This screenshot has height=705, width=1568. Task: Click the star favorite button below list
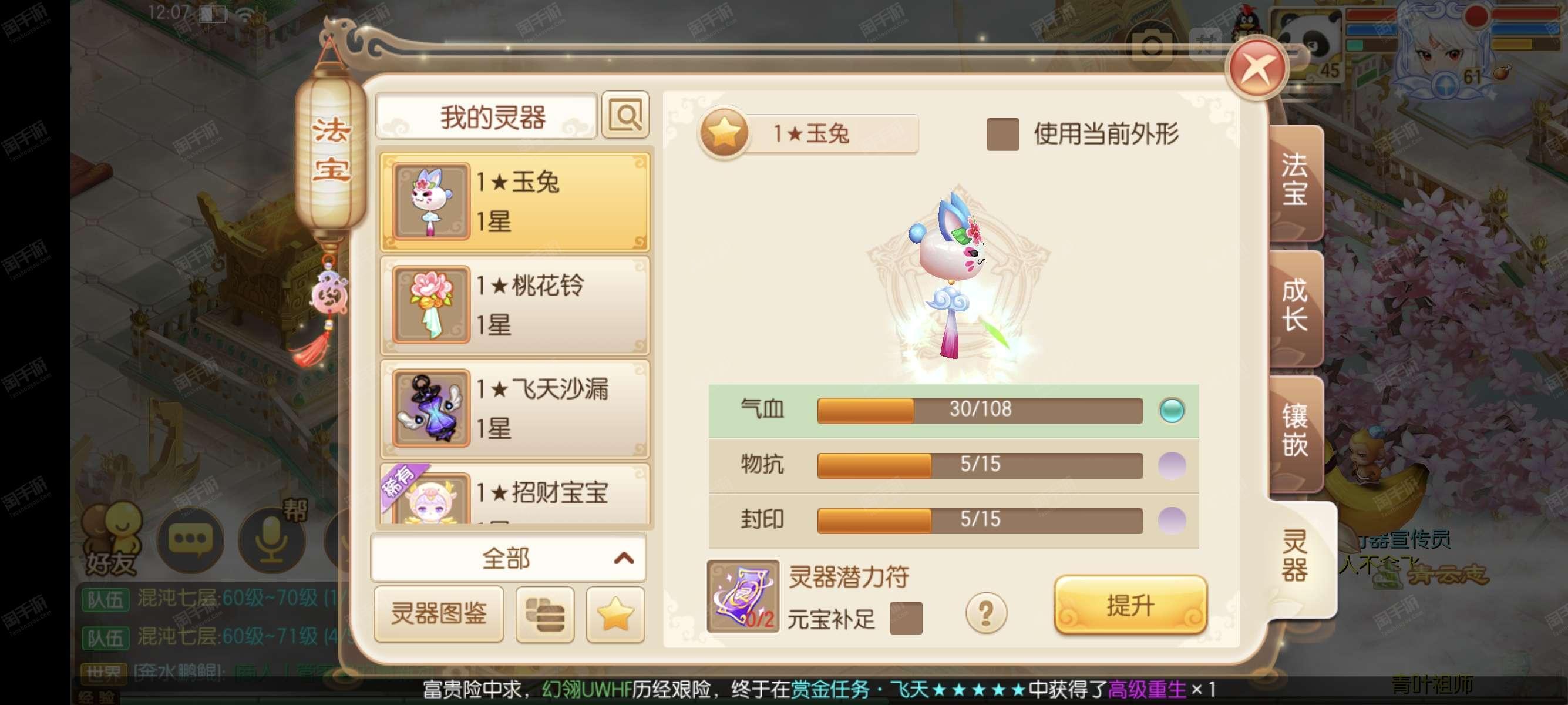click(x=615, y=614)
